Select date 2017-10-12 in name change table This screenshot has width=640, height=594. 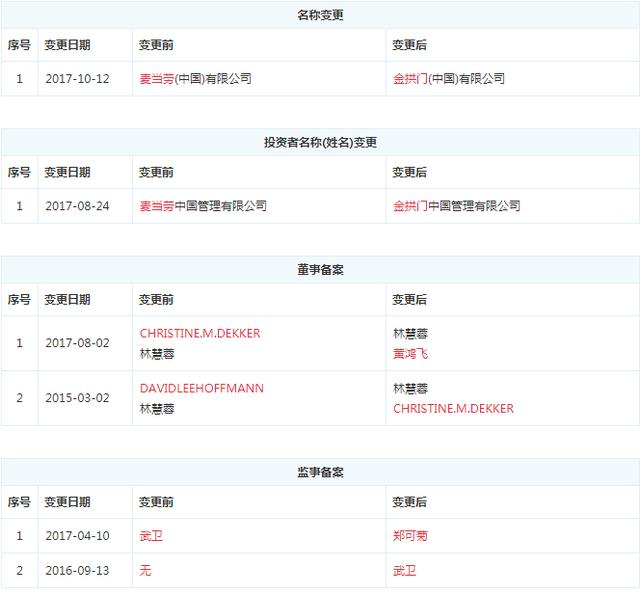pyautogui.click(x=78, y=79)
